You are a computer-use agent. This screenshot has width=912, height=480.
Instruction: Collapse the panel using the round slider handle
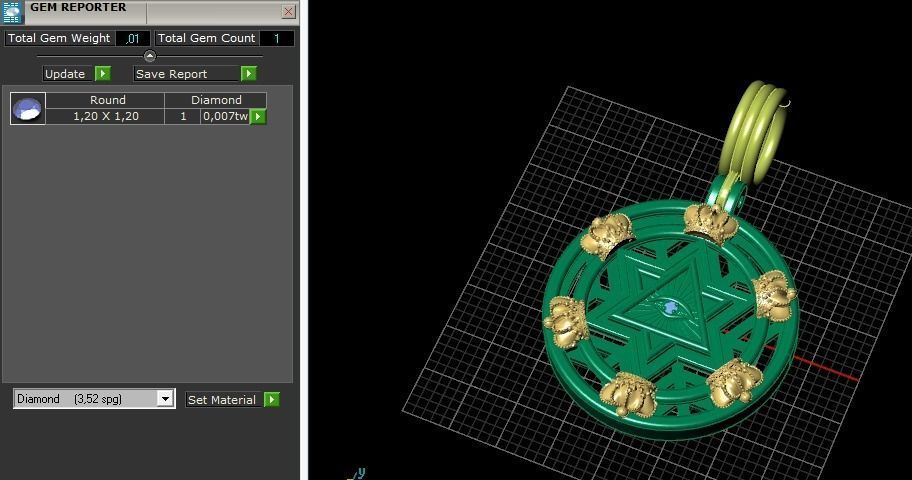tap(149, 56)
